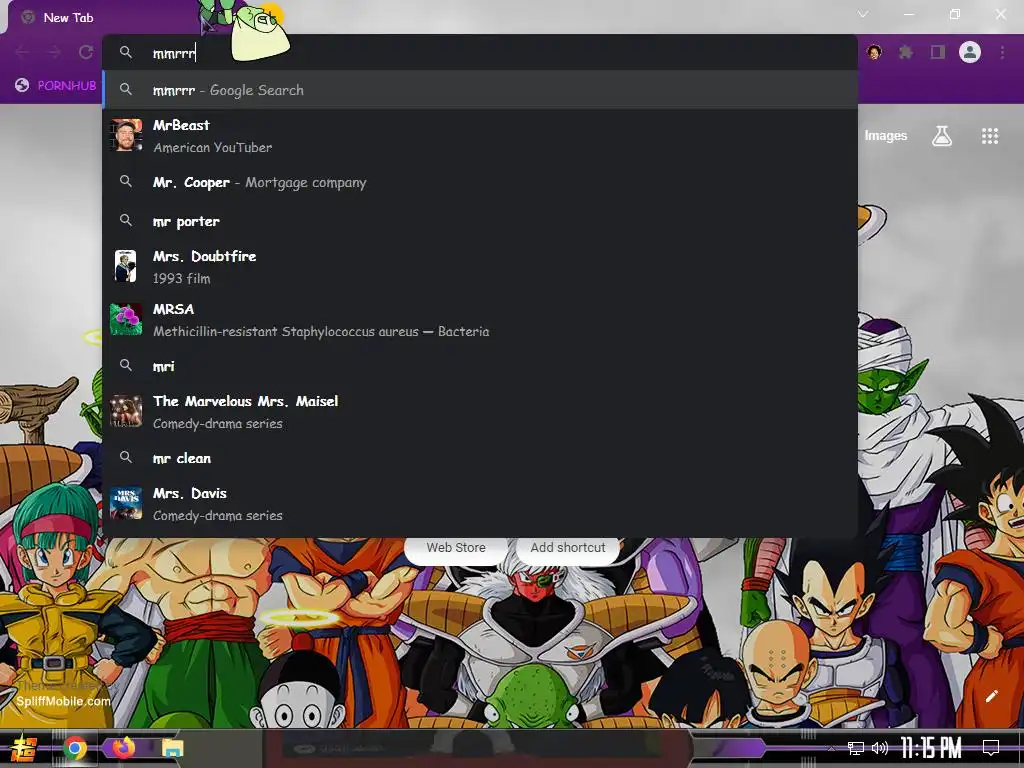Click the 11:15 PM clock

pos(931,748)
